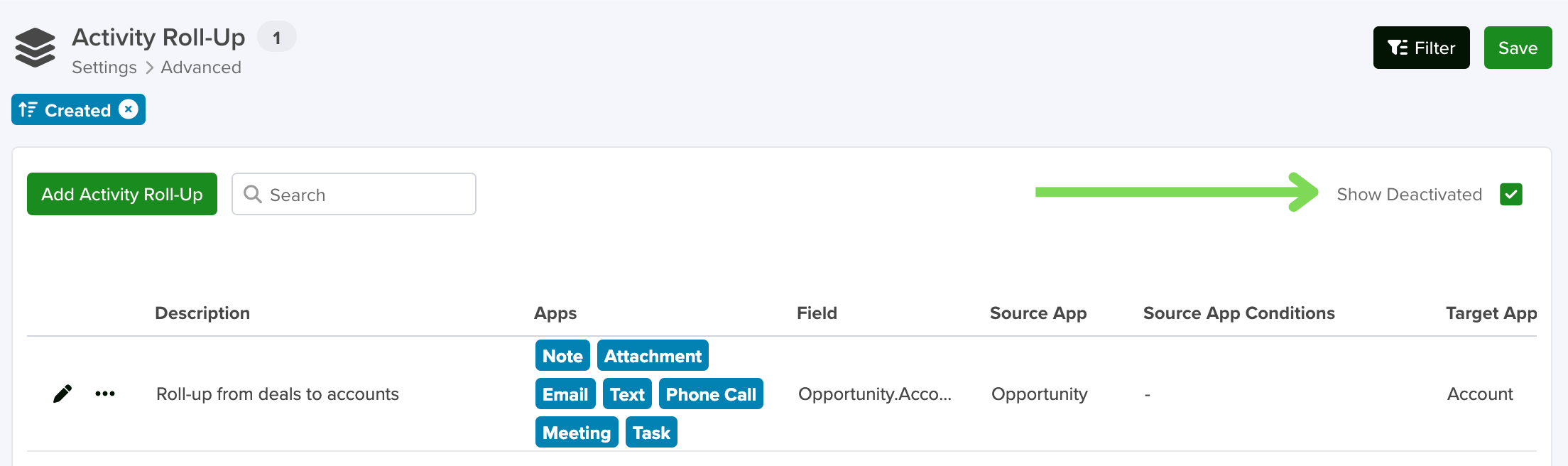Click the Source App column header
1568x466 pixels.
(1038, 313)
